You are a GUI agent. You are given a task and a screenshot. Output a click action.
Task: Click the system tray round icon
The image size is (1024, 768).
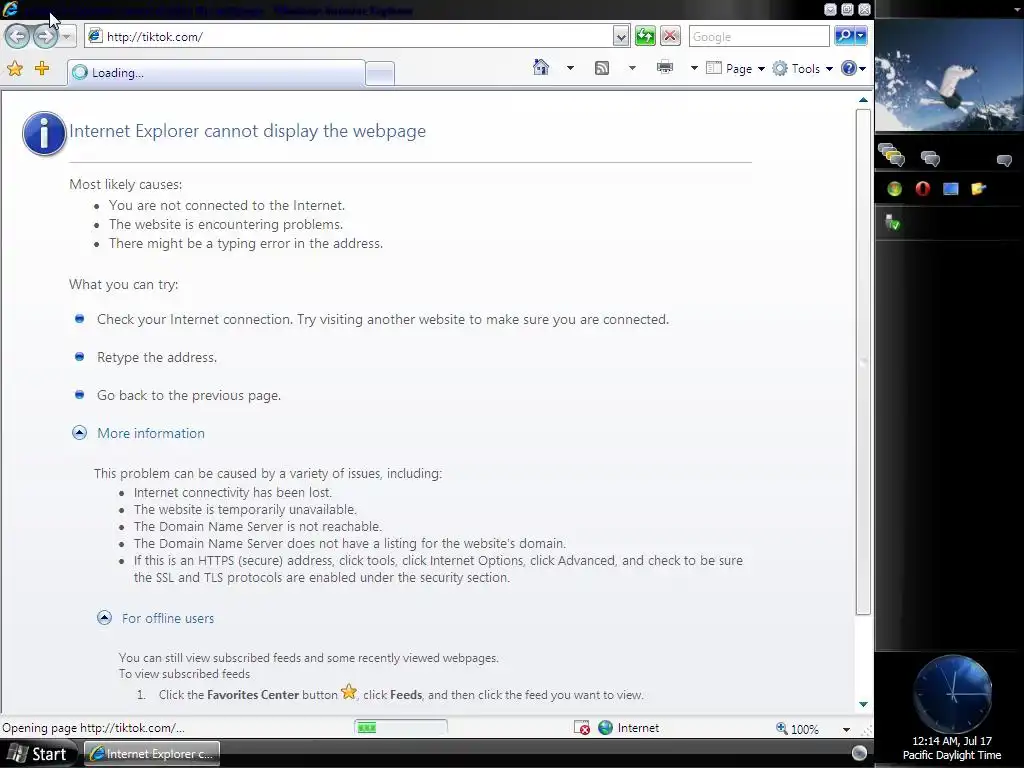pyautogui.click(x=859, y=753)
